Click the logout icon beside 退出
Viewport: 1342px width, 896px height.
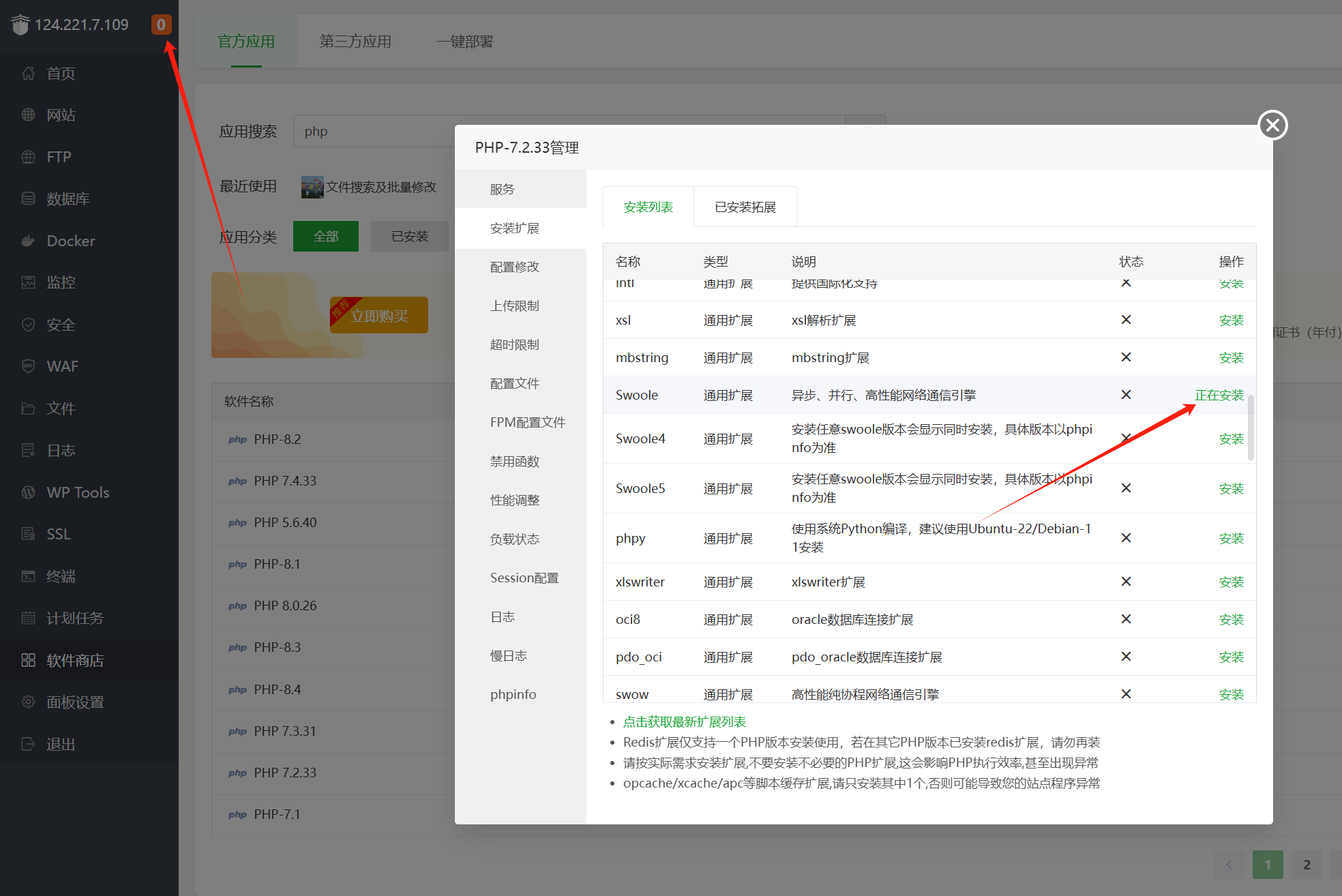click(28, 744)
